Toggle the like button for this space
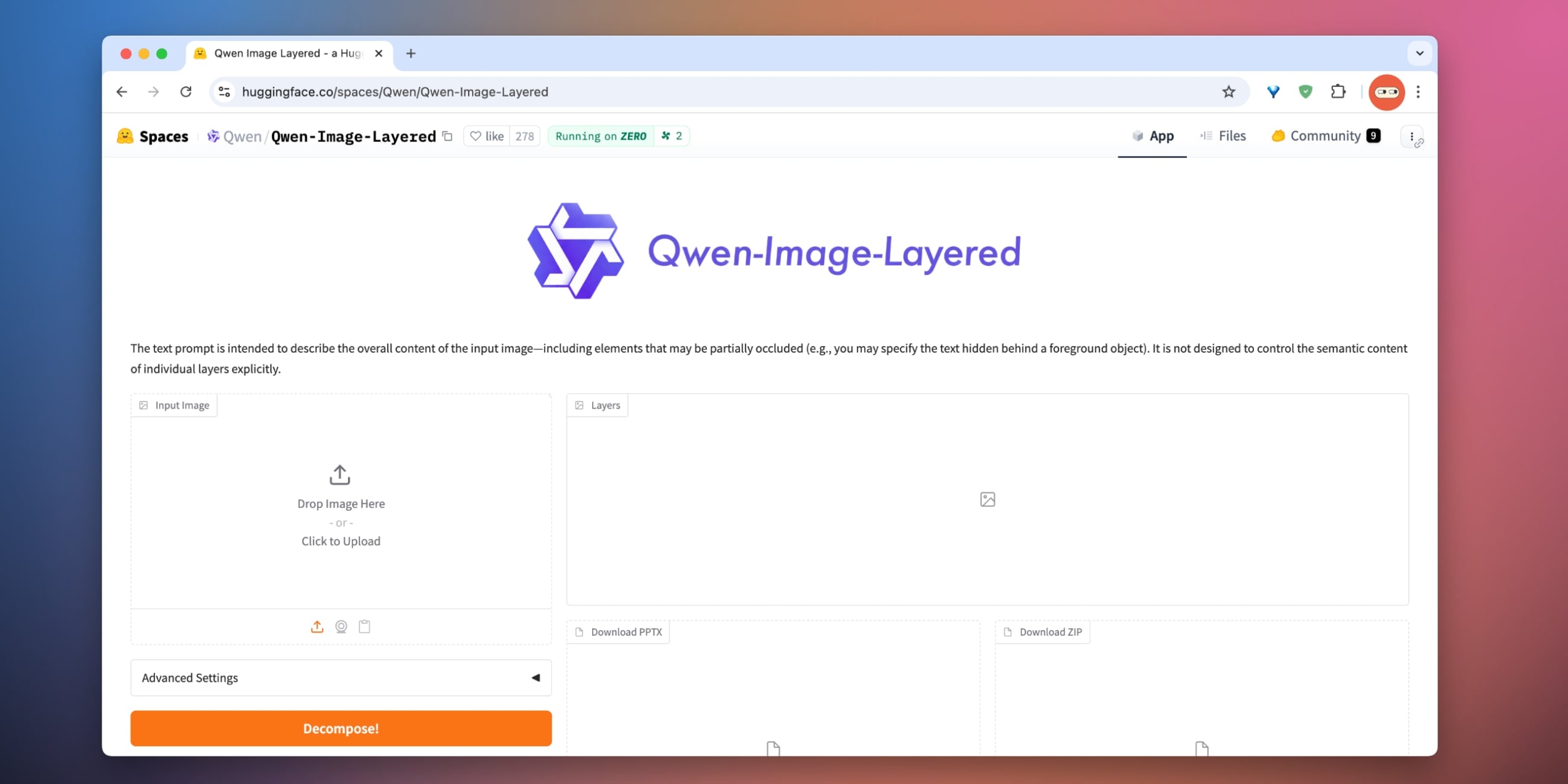The image size is (1568, 784). [x=486, y=135]
